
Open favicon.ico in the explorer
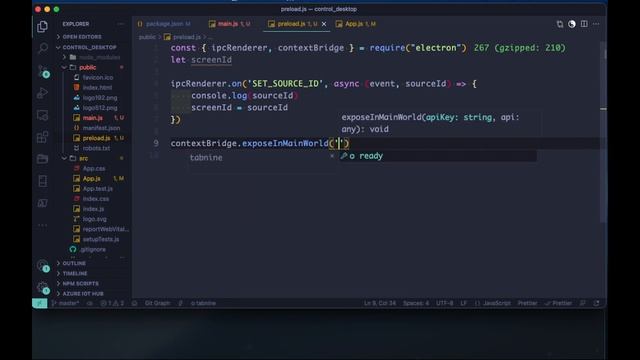click(x=98, y=78)
